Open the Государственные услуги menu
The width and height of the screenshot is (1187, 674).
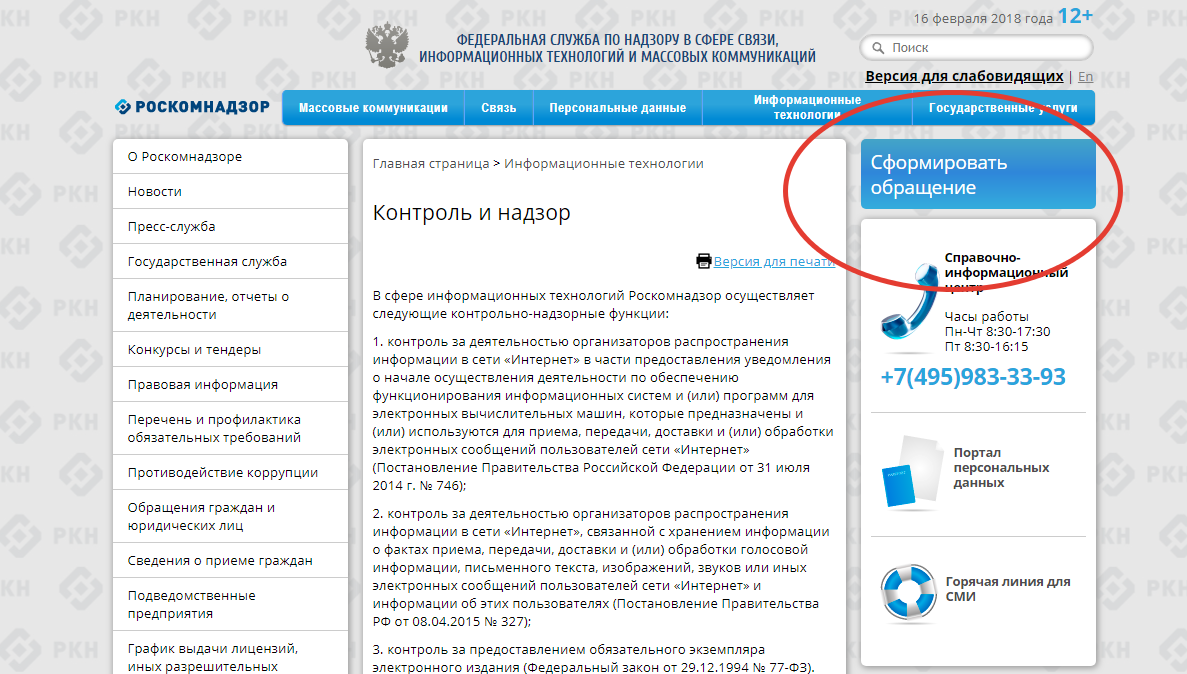point(1003,108)
